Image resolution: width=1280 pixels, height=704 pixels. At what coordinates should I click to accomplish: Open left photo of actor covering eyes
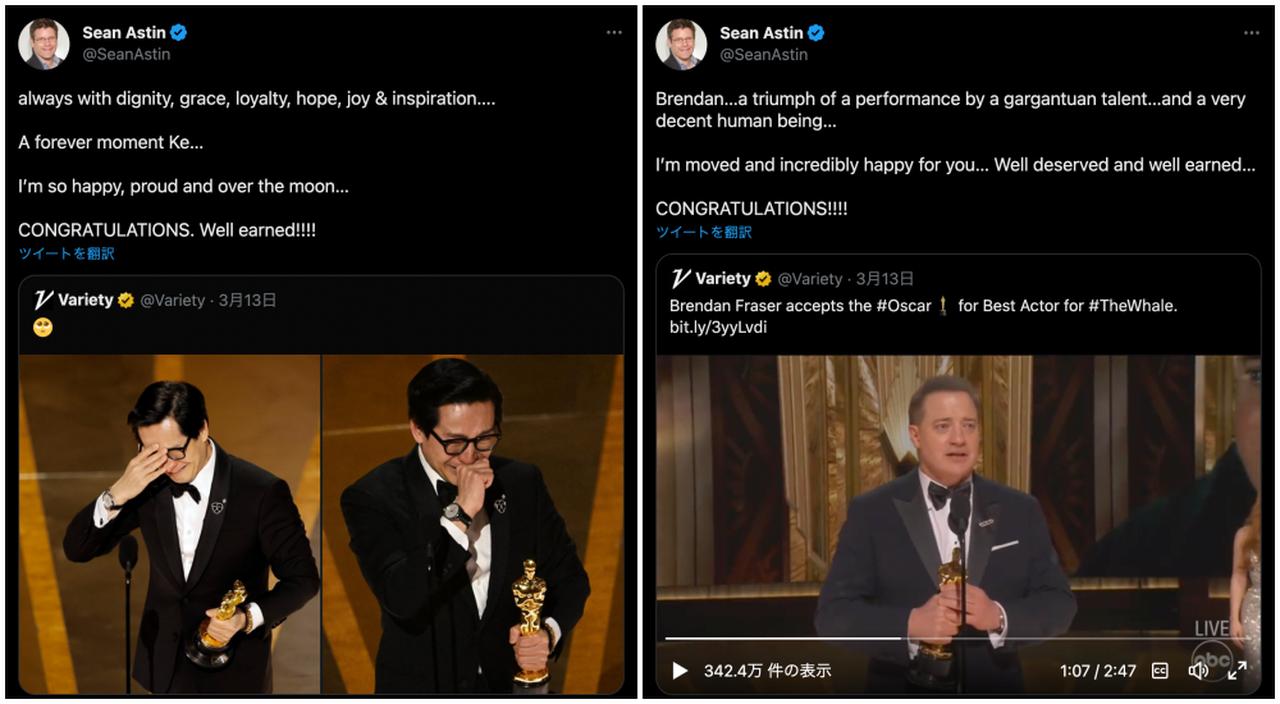[x=169, y=523]
